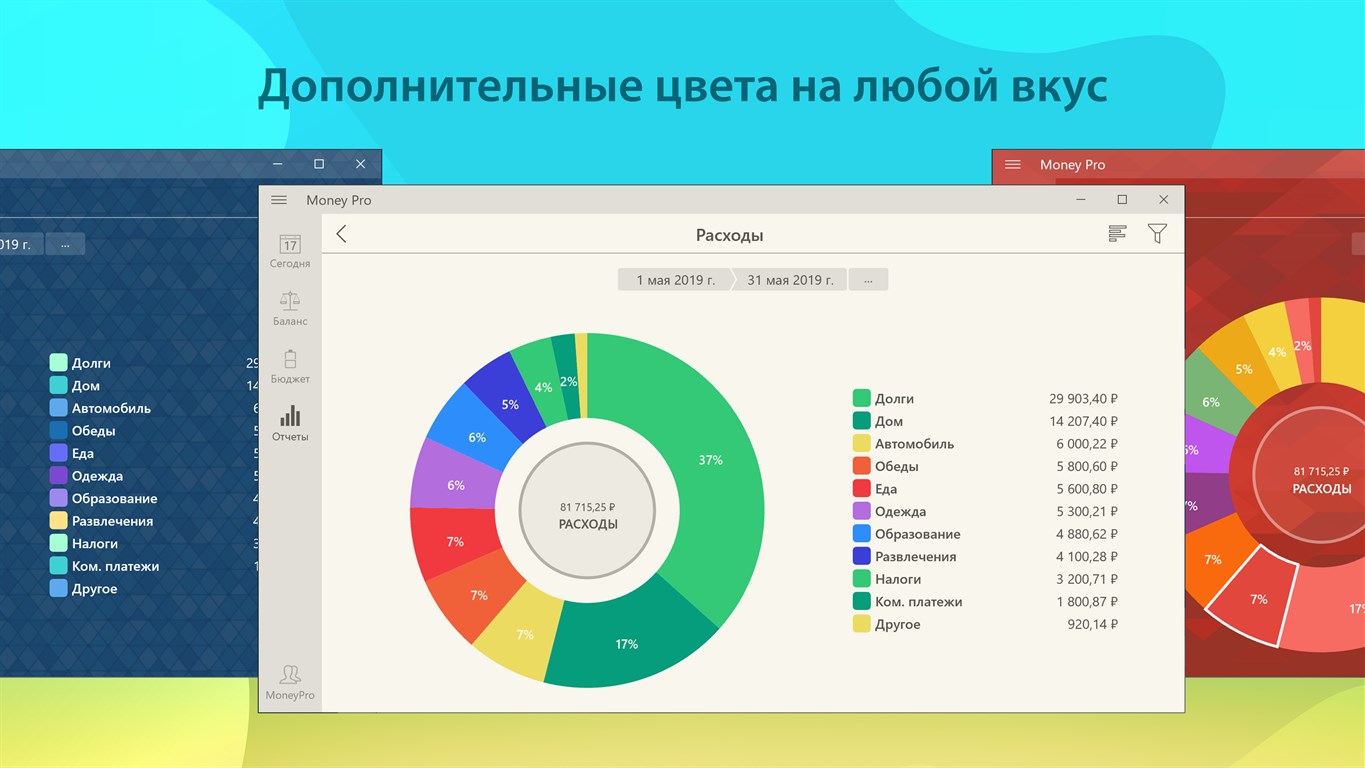Click the ellipsis button in blue window
Image resolution: width=1365 pixels, height=768 pixels.
(65, 244)
